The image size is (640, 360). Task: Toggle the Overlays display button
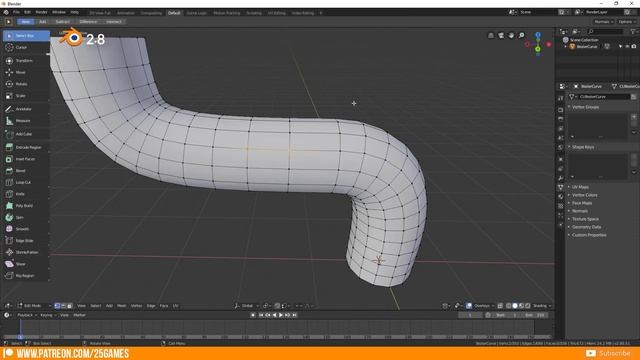pos(469,306)
